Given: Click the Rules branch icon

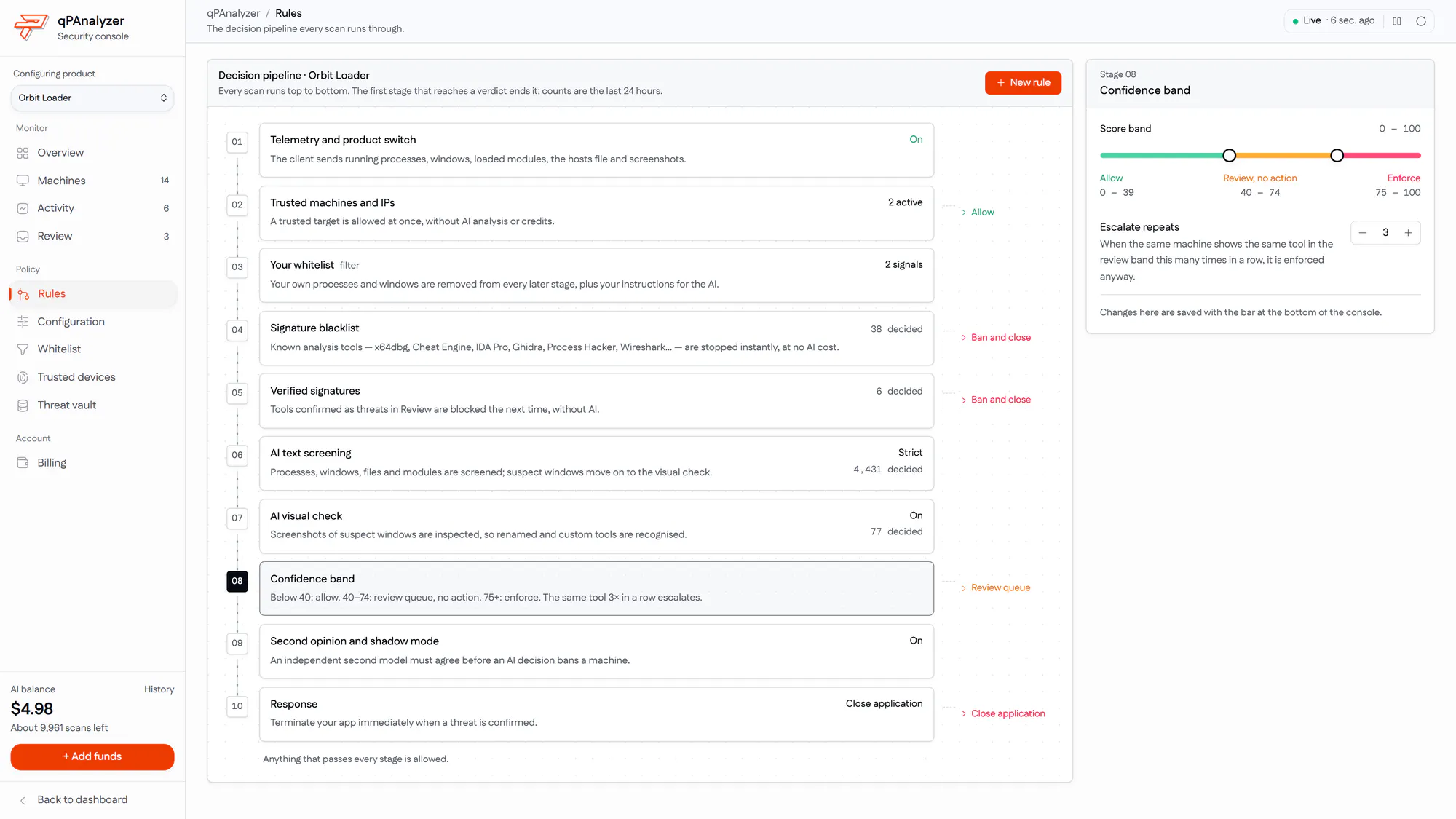Looking at the screenshot, I should click(23, 294).
